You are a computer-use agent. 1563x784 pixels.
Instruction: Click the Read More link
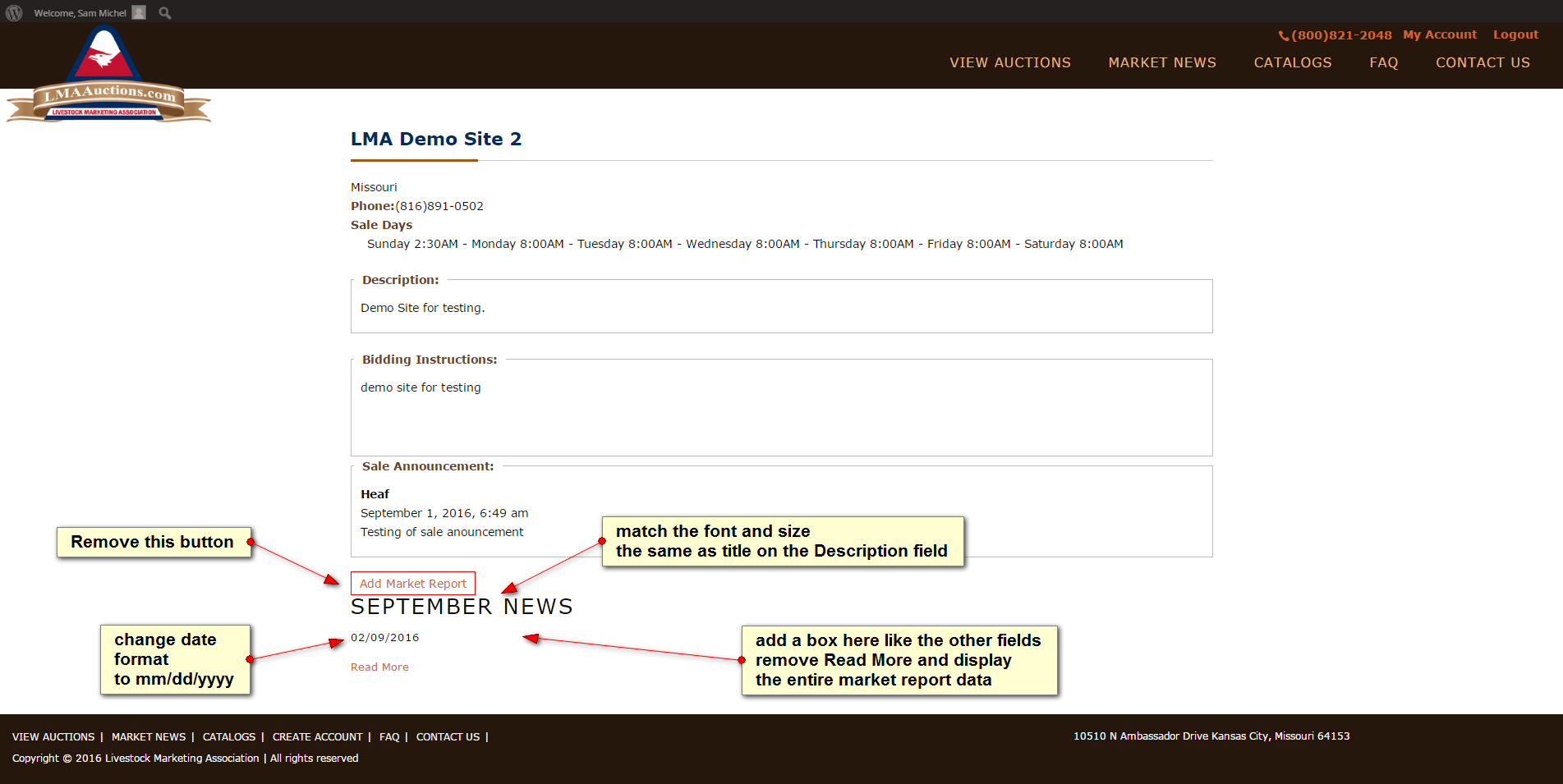[379, 667]
